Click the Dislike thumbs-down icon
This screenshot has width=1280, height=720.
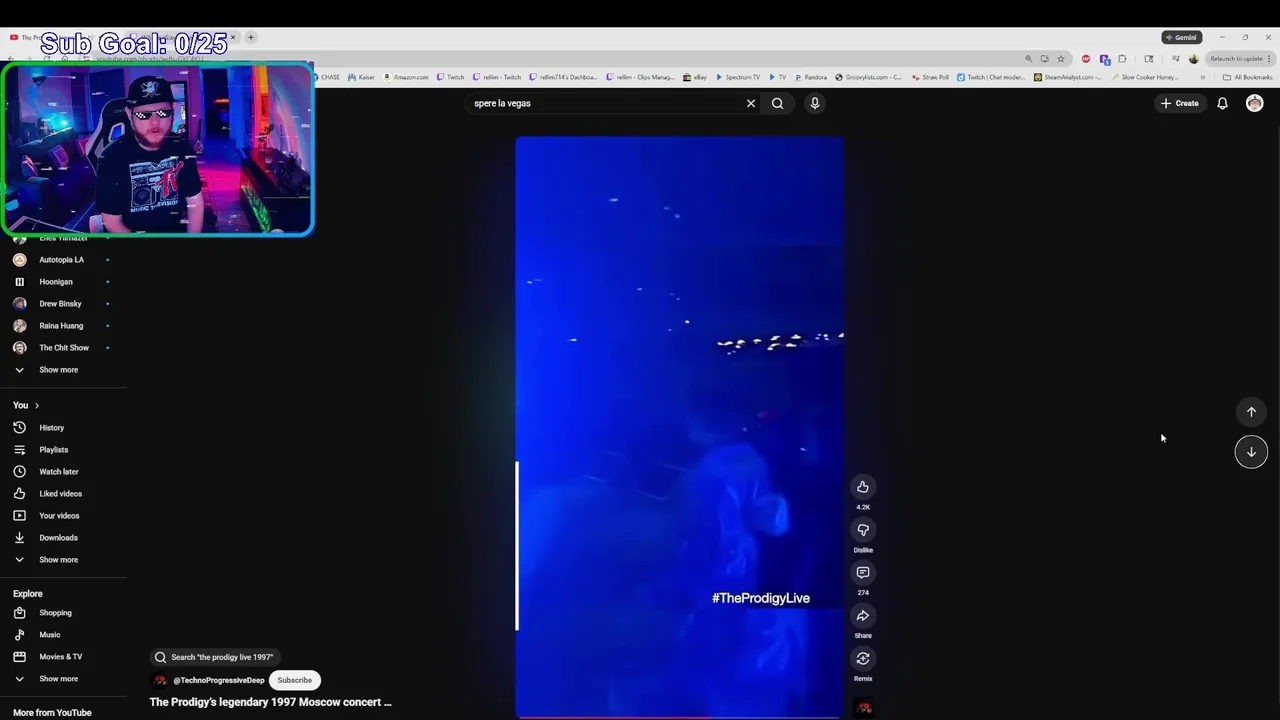click(863, 530)
